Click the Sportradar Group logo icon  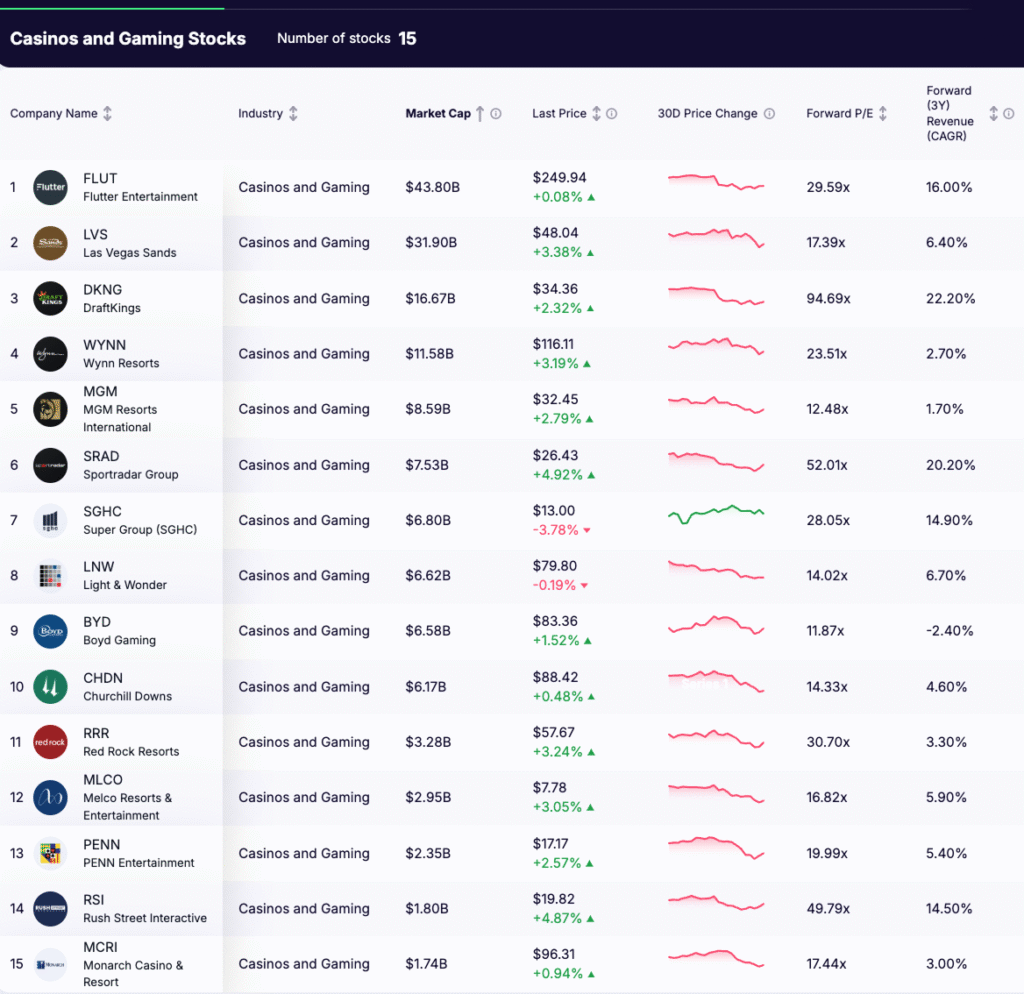coord(49,465)
